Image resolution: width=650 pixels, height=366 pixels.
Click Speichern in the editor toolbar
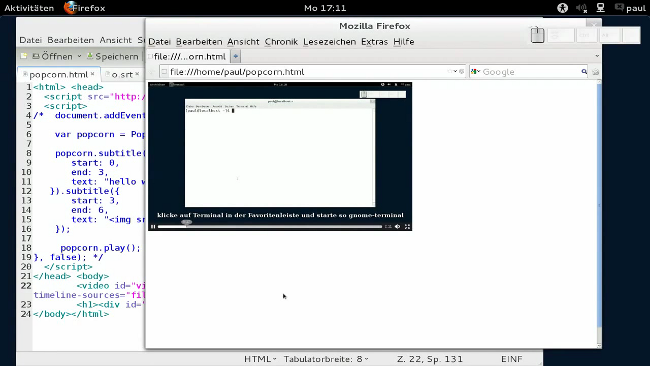coord(112,56)
